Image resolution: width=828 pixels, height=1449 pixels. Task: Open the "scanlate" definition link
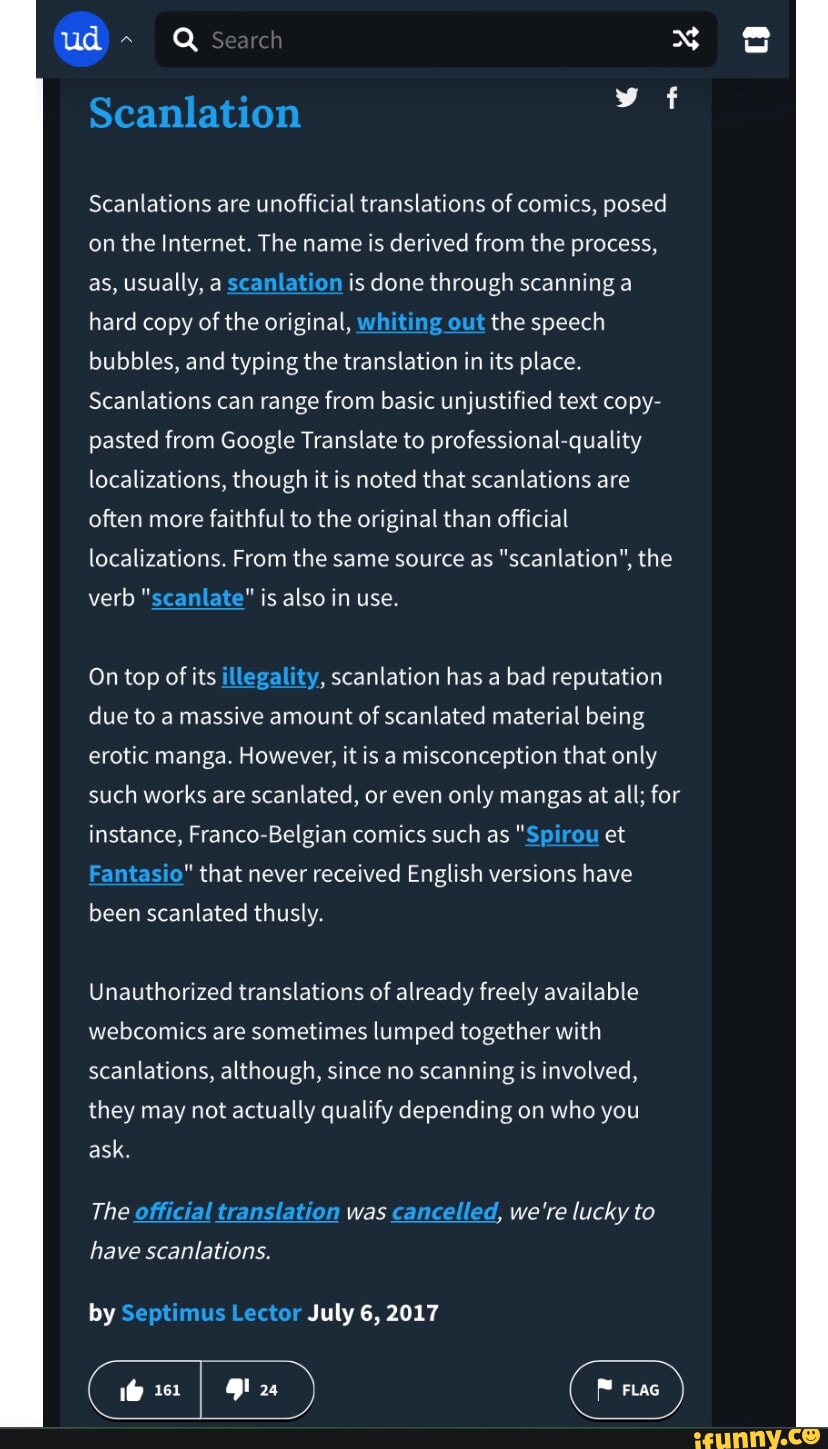197,598
